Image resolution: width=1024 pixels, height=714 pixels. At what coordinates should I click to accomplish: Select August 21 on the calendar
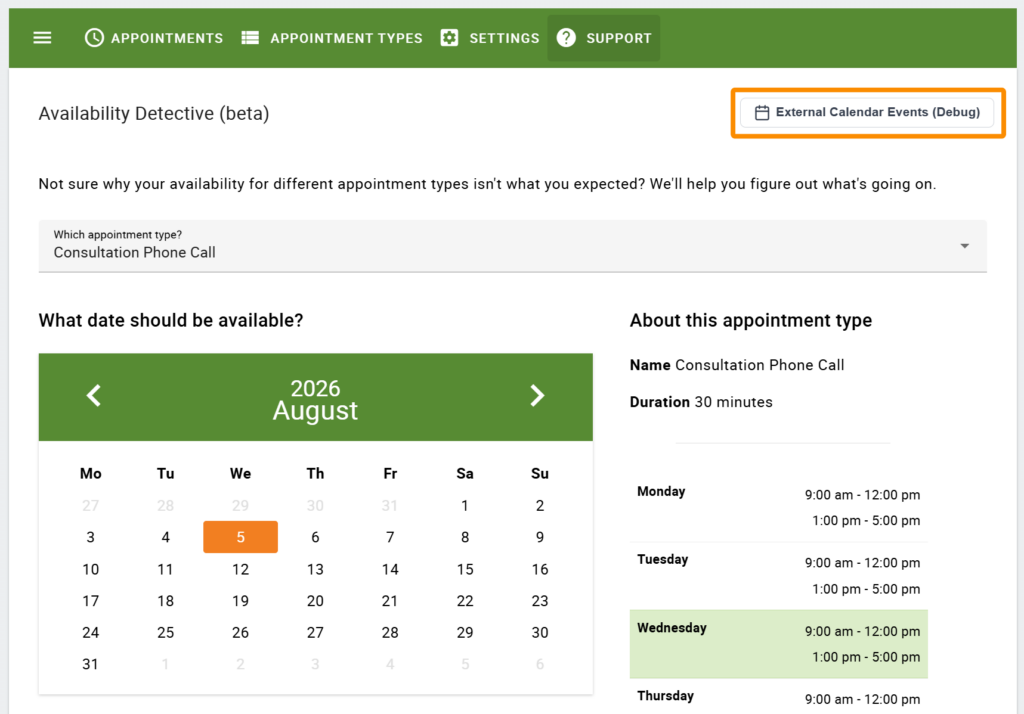click(x=390, y=601)
